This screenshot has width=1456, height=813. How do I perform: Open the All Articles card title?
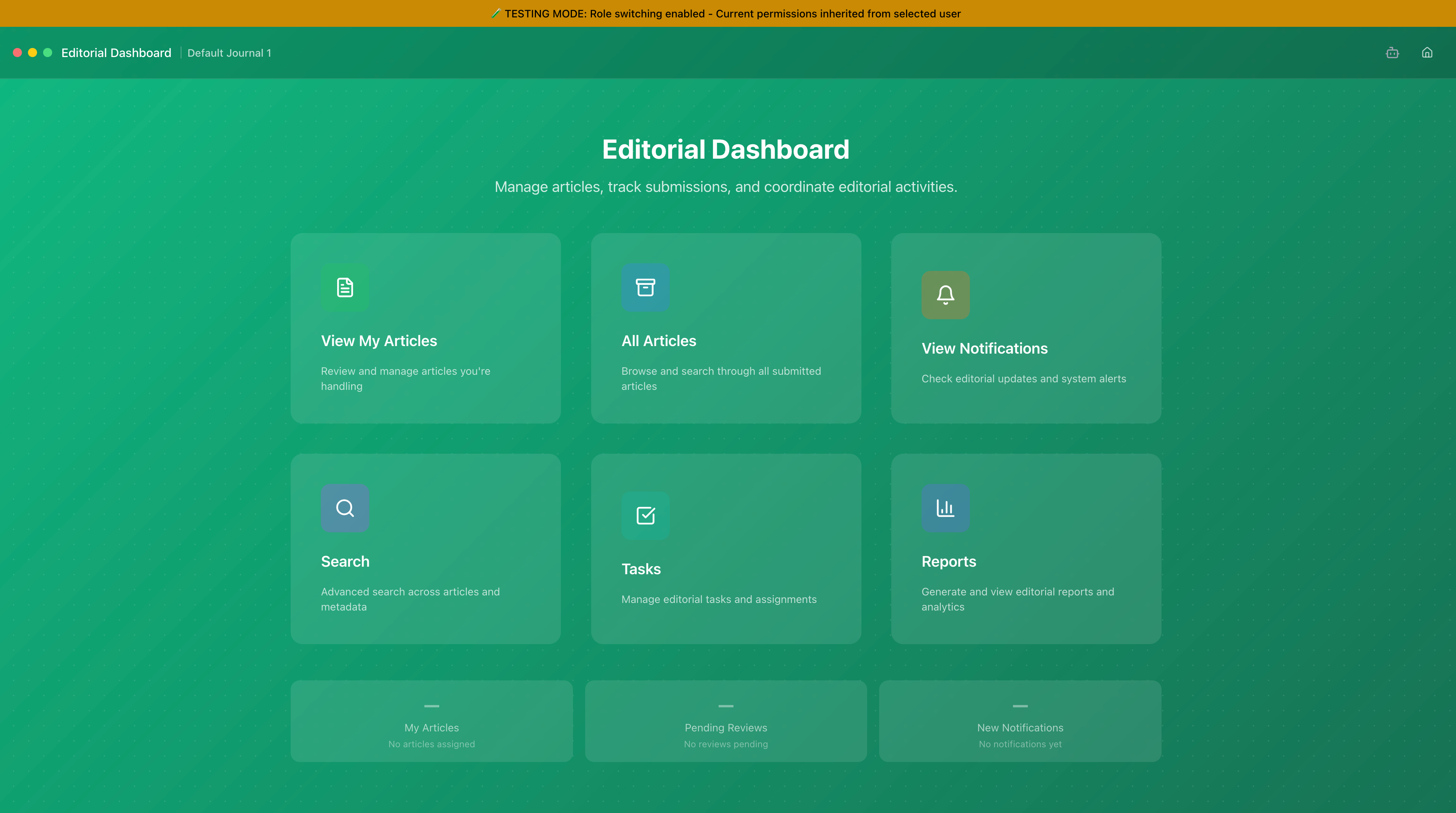[658, 341]
